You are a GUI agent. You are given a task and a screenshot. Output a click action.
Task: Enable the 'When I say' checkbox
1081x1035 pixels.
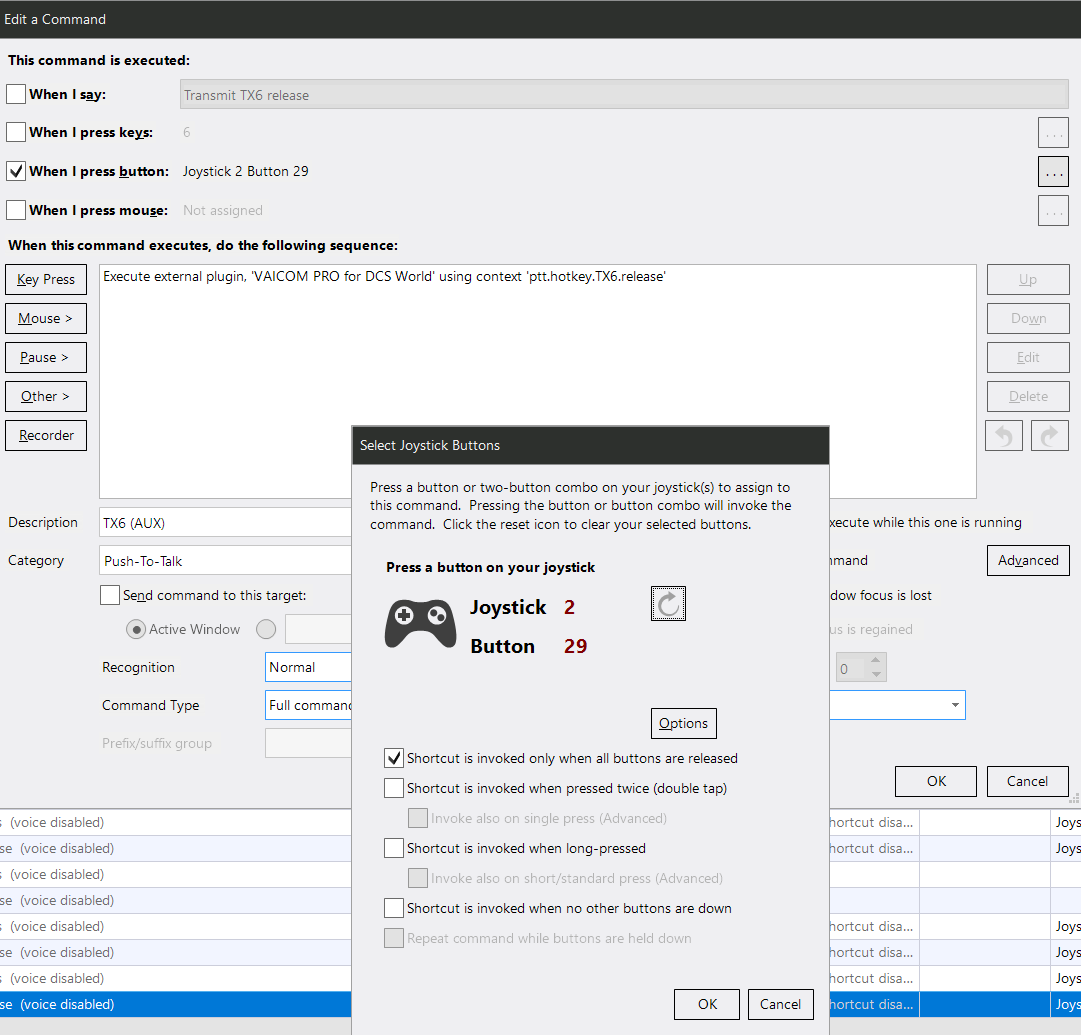(16, 94)
